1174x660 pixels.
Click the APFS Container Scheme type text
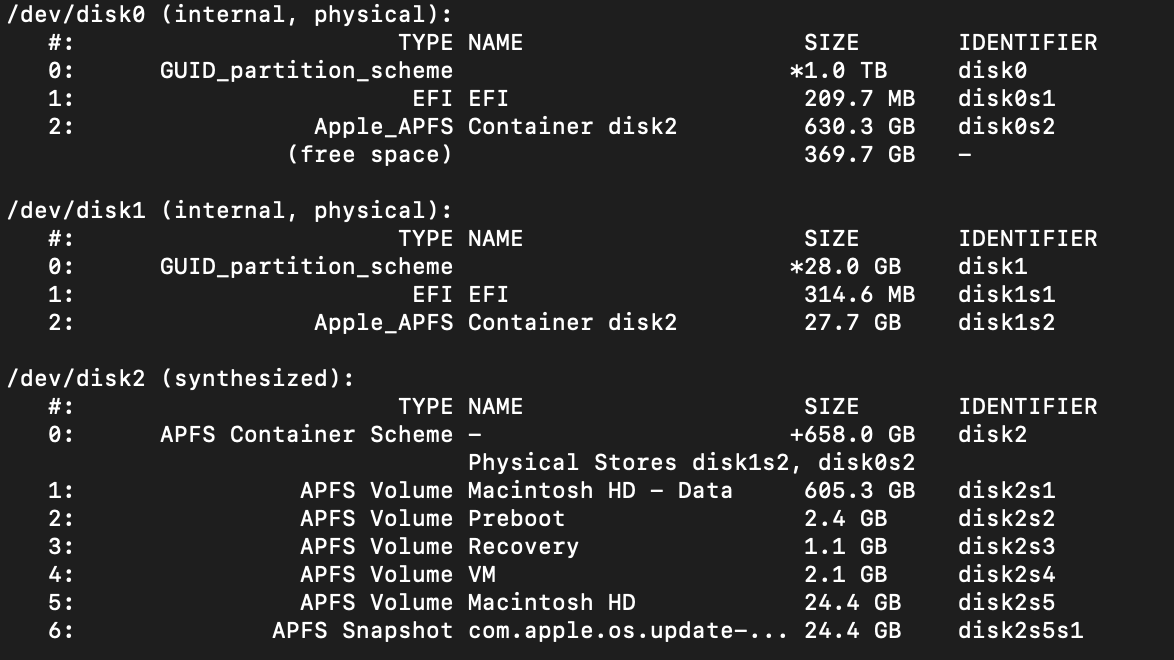(306, 435)
